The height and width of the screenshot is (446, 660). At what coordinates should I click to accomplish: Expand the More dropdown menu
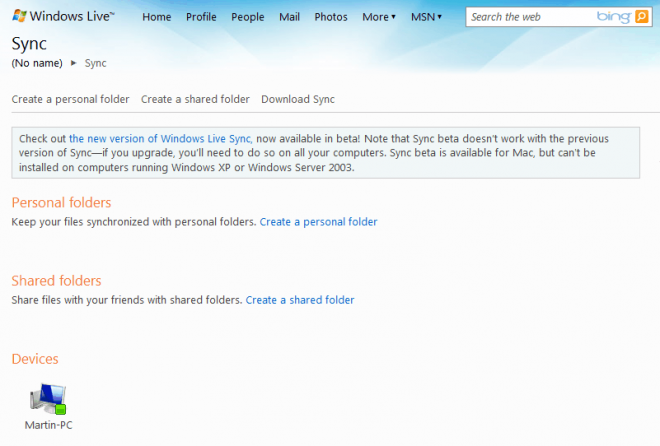[x=378, y=17]
